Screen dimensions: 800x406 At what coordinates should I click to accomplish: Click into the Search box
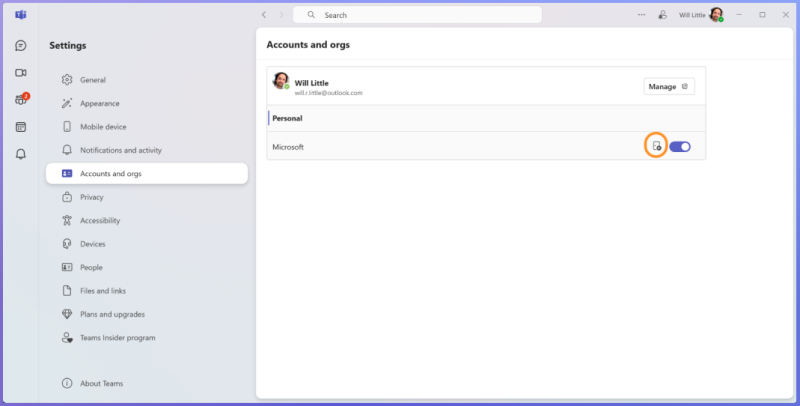tap(417, 15)
